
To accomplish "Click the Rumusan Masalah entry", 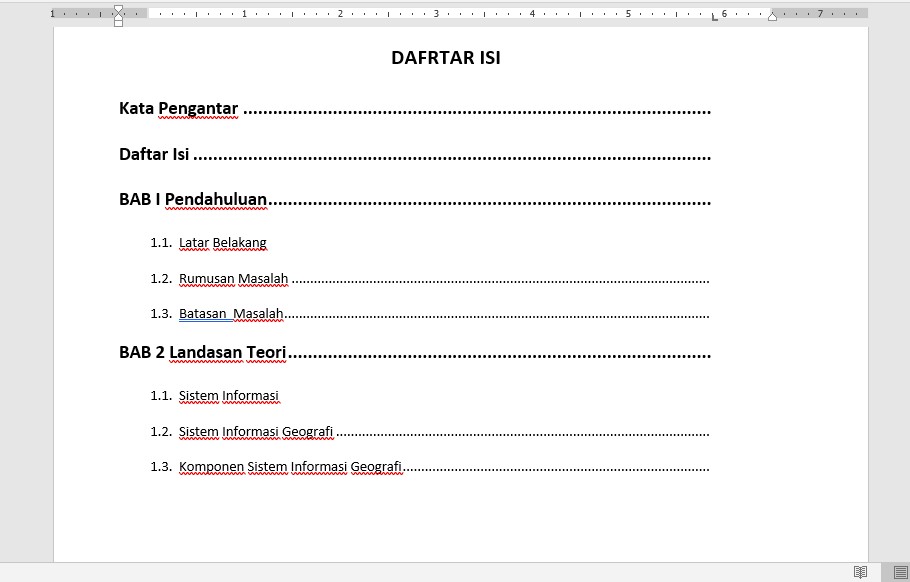I will coord(233,278).
